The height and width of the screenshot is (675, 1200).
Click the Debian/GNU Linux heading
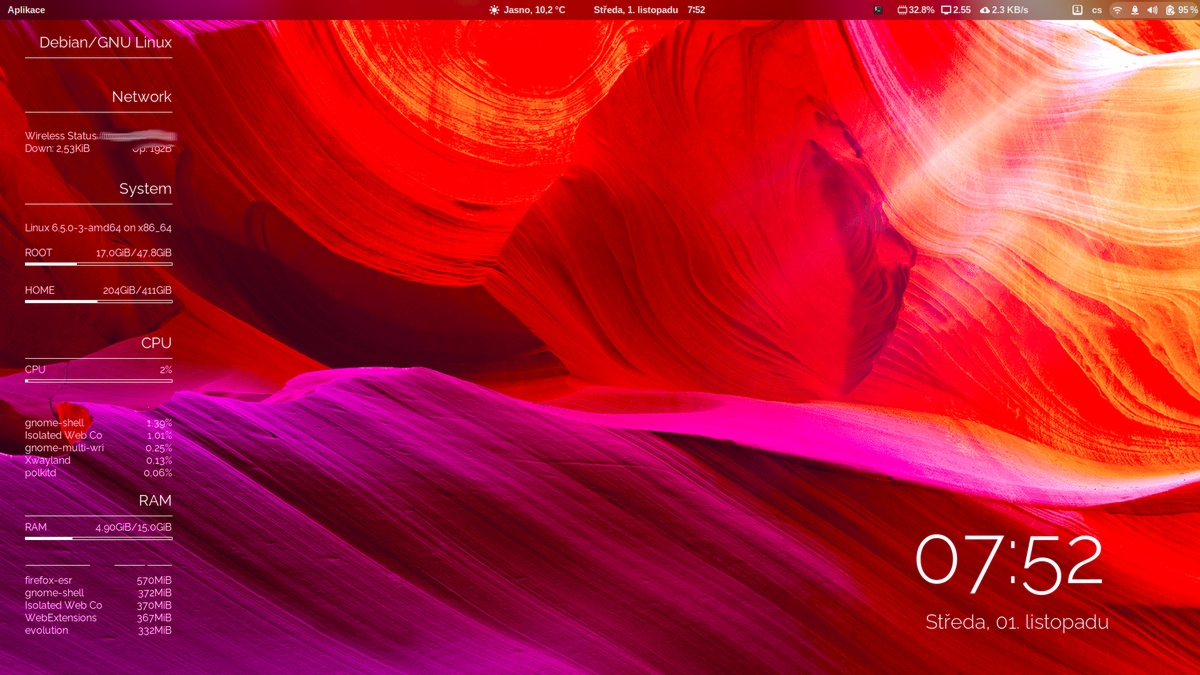point(105,43)
